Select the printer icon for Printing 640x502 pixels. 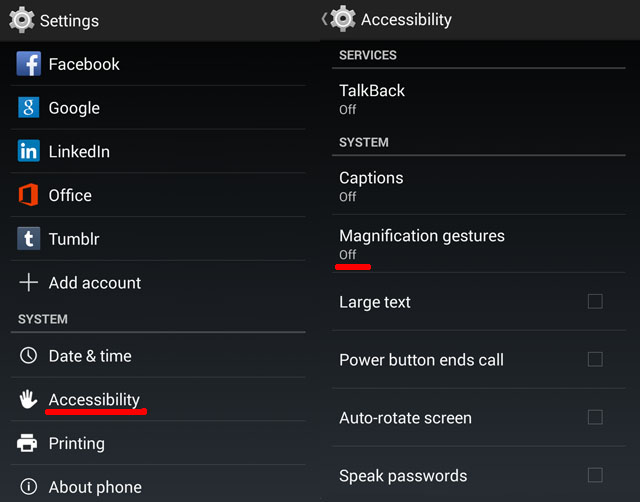pyautogui.click(x=27, y=443)
